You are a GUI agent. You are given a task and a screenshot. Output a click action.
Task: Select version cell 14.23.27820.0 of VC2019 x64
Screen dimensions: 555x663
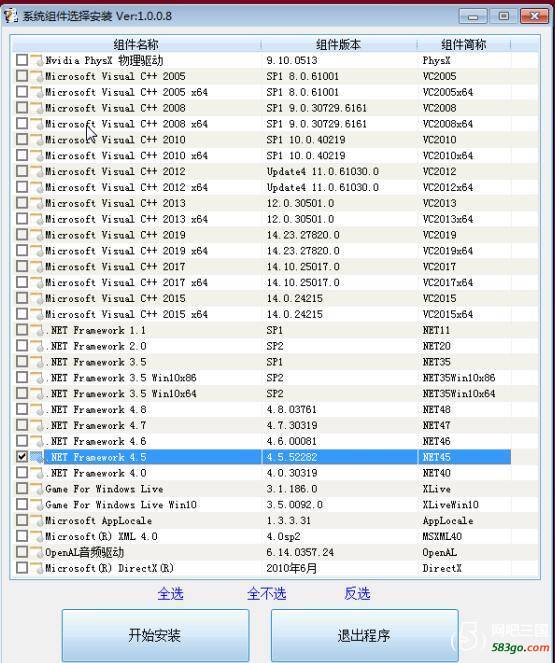point(303,251)
